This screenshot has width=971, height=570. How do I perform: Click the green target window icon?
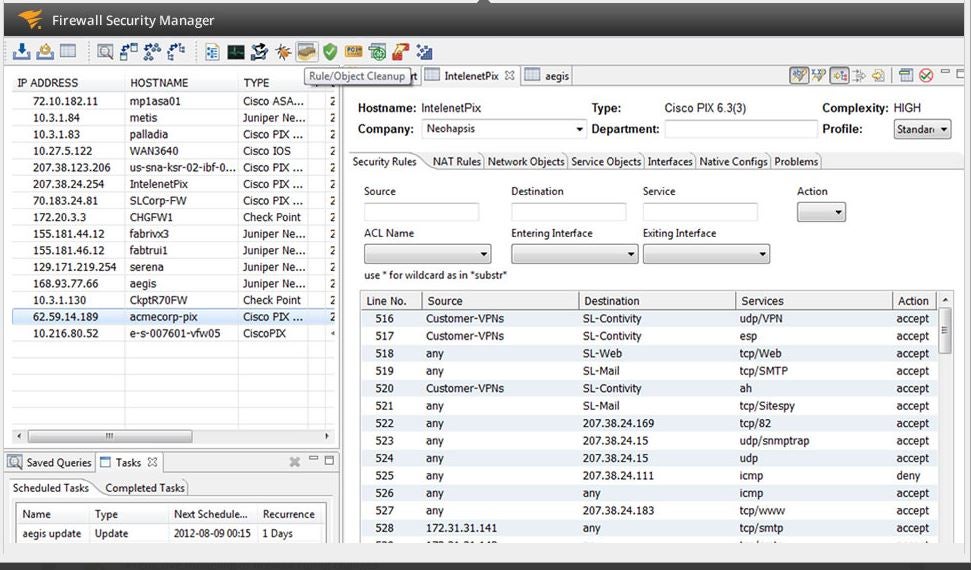tap(377, 52)
